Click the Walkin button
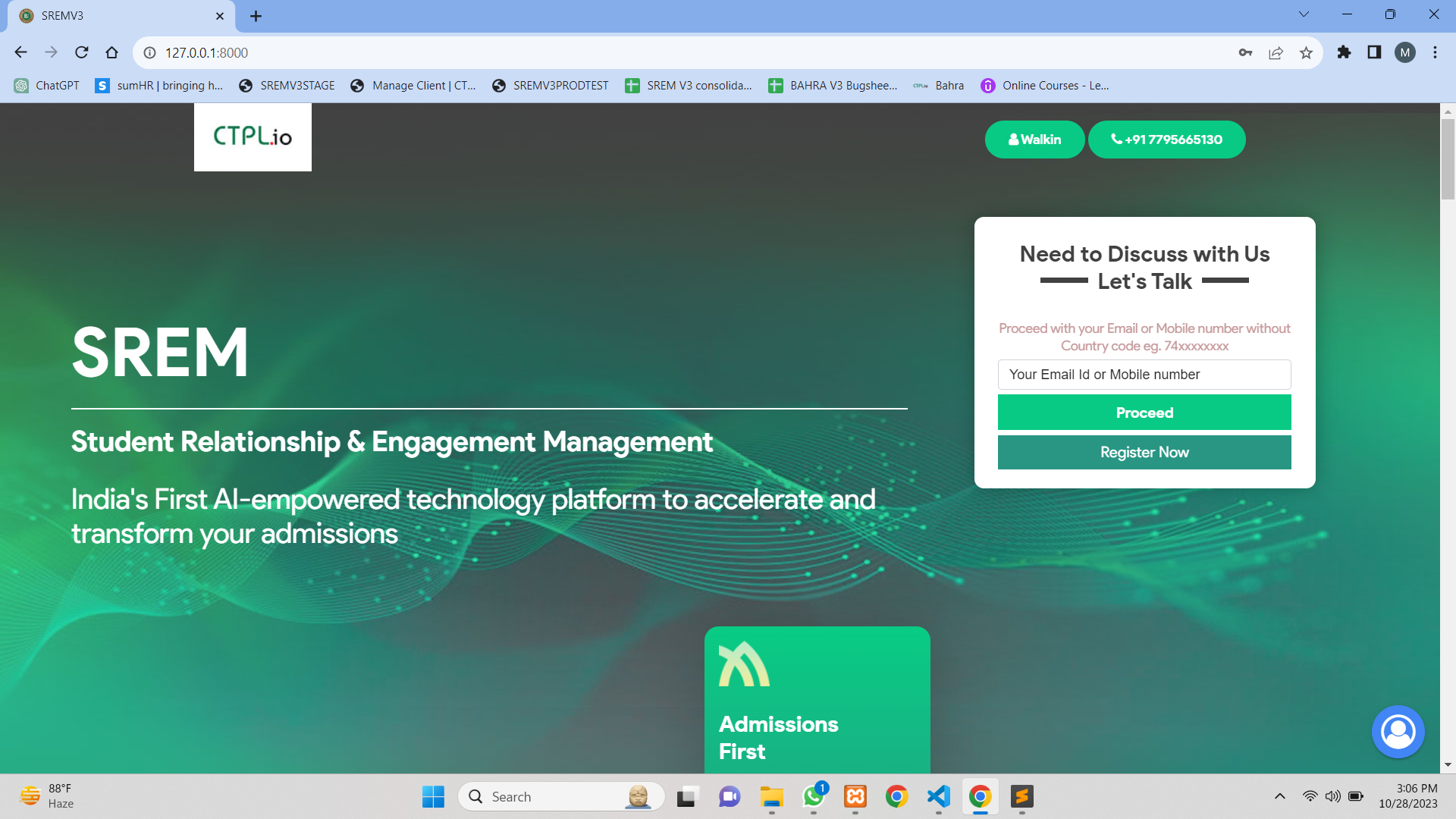 (x=1034, y=140)
